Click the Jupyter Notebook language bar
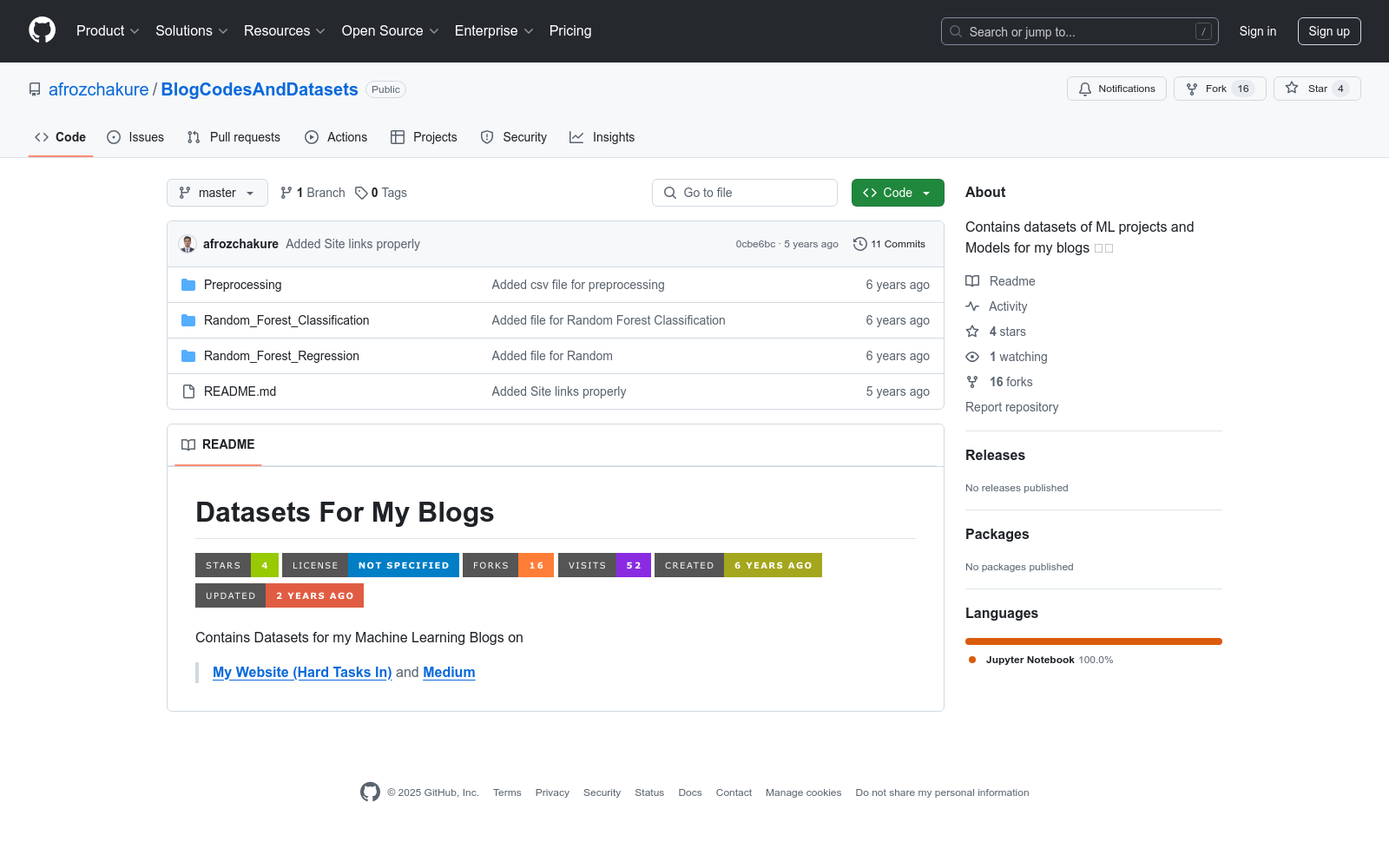This screenshot has width=1389, height=868. [1094, 641]
